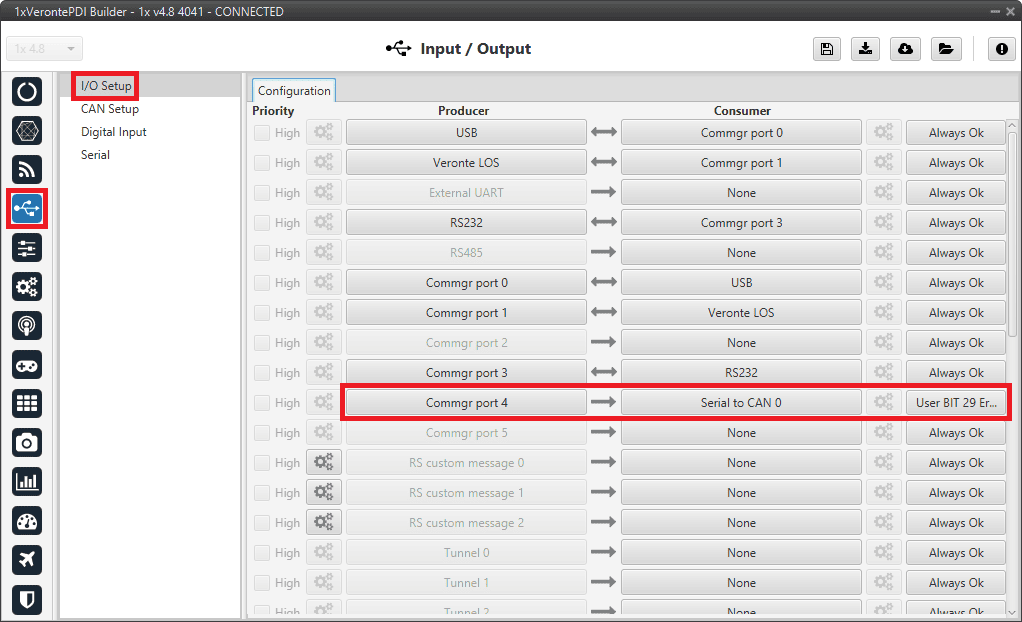Select the gamepad icon in the sidebar
This screenshot has width=1022, height=622.
27,364
